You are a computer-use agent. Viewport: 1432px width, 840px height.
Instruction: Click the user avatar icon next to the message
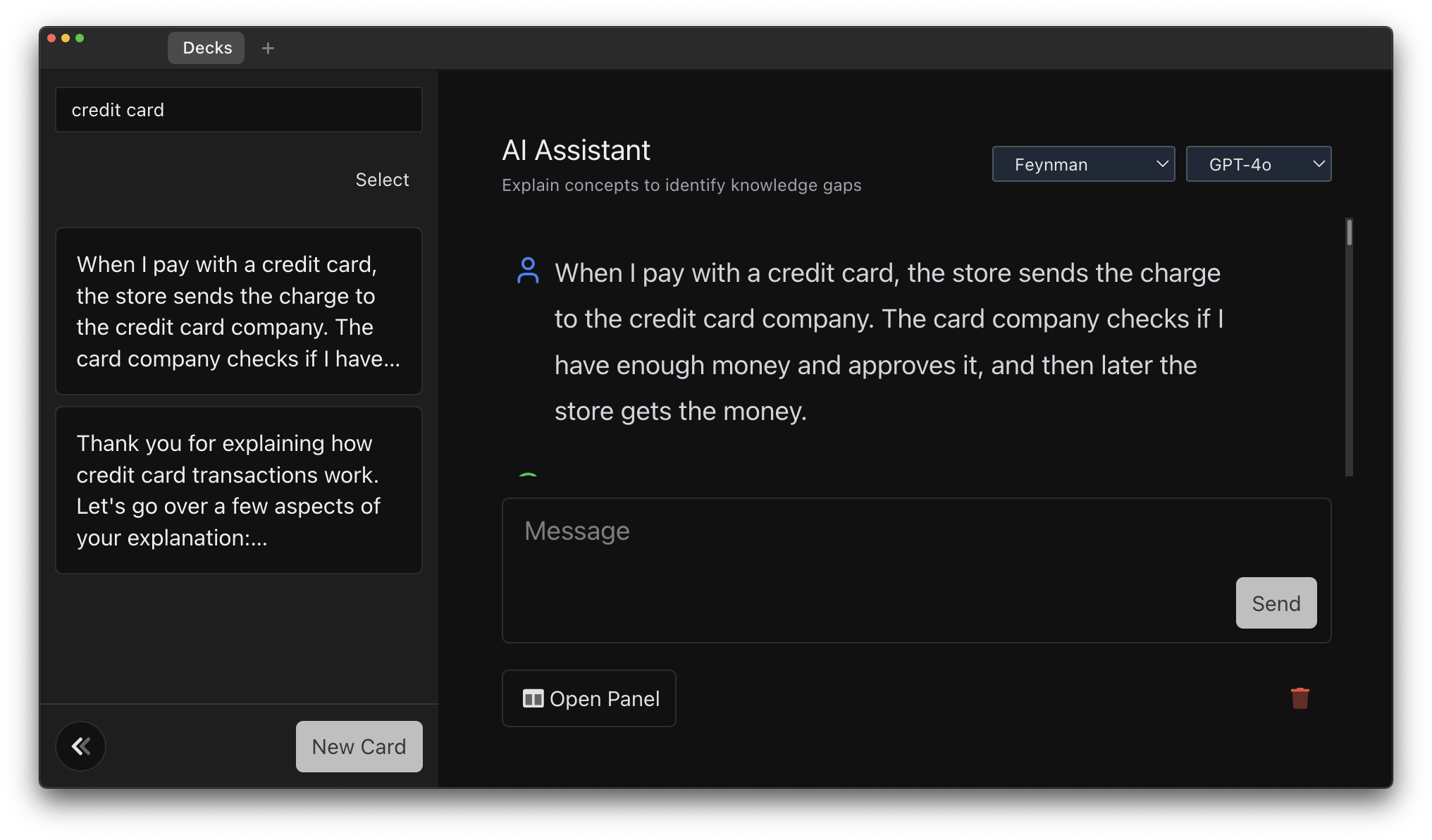(527, 271)
